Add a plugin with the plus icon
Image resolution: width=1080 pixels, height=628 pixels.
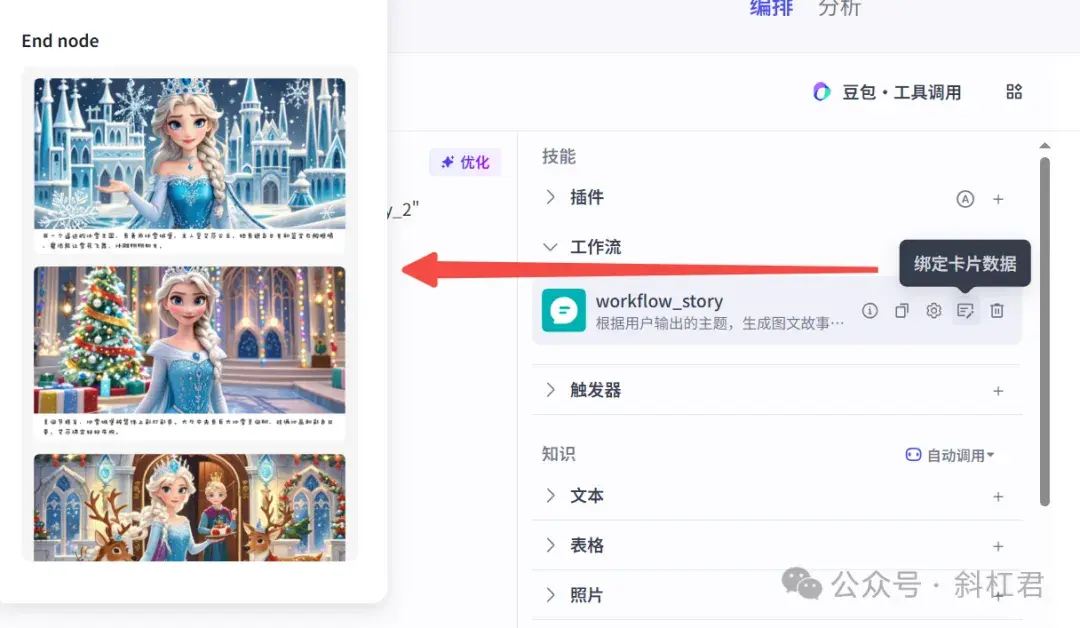[998, 199]
